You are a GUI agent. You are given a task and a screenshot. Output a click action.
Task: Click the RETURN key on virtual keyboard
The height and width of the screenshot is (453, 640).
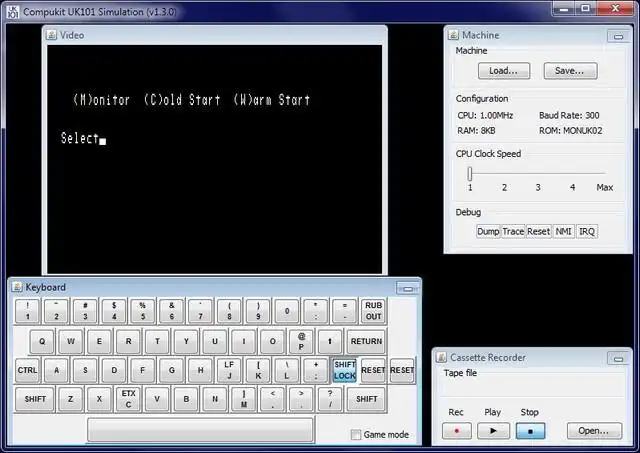366,341
